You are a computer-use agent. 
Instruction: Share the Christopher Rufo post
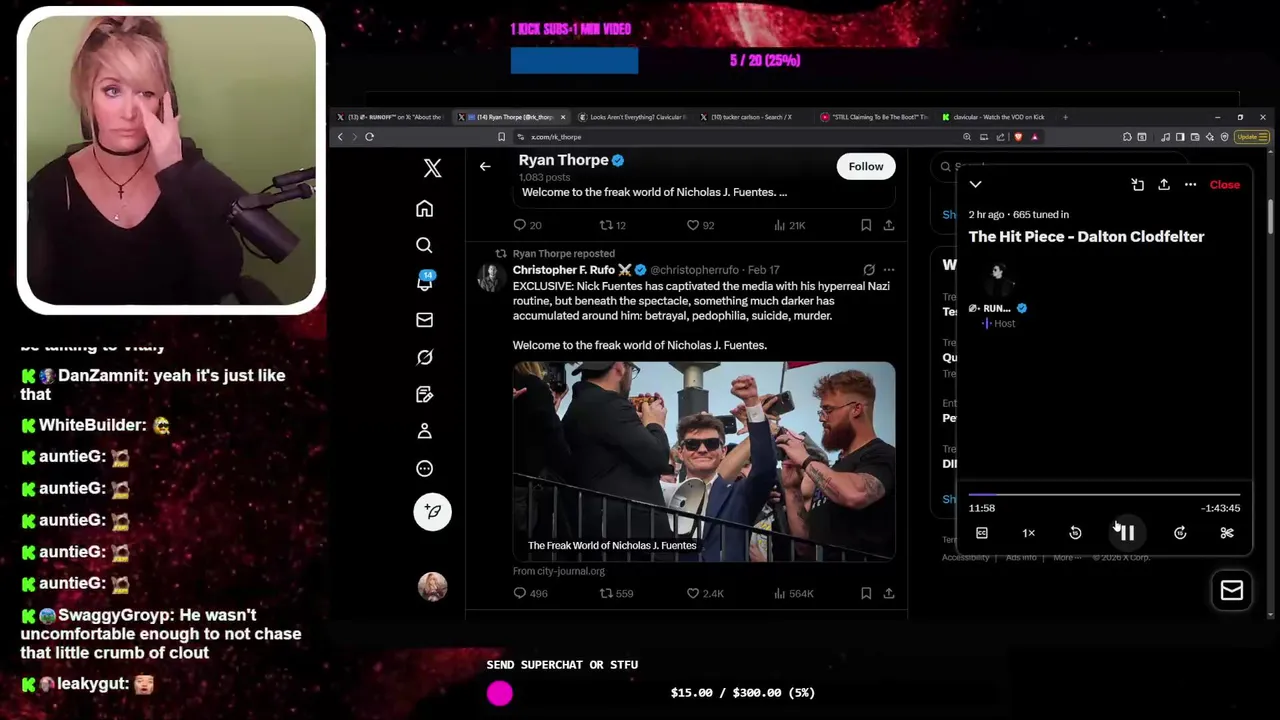[888, 593]
